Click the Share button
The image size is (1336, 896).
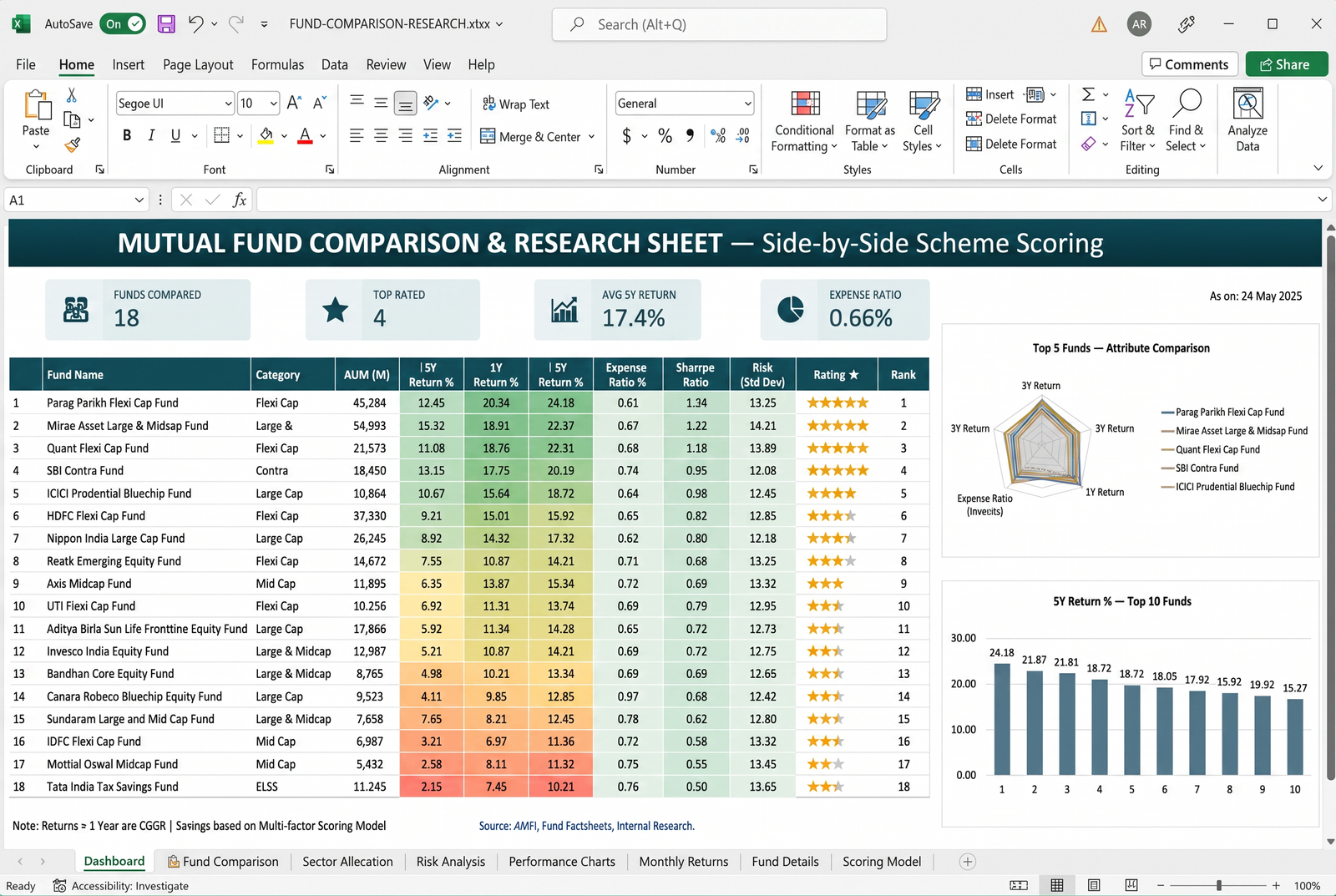tap(1286, 64)
